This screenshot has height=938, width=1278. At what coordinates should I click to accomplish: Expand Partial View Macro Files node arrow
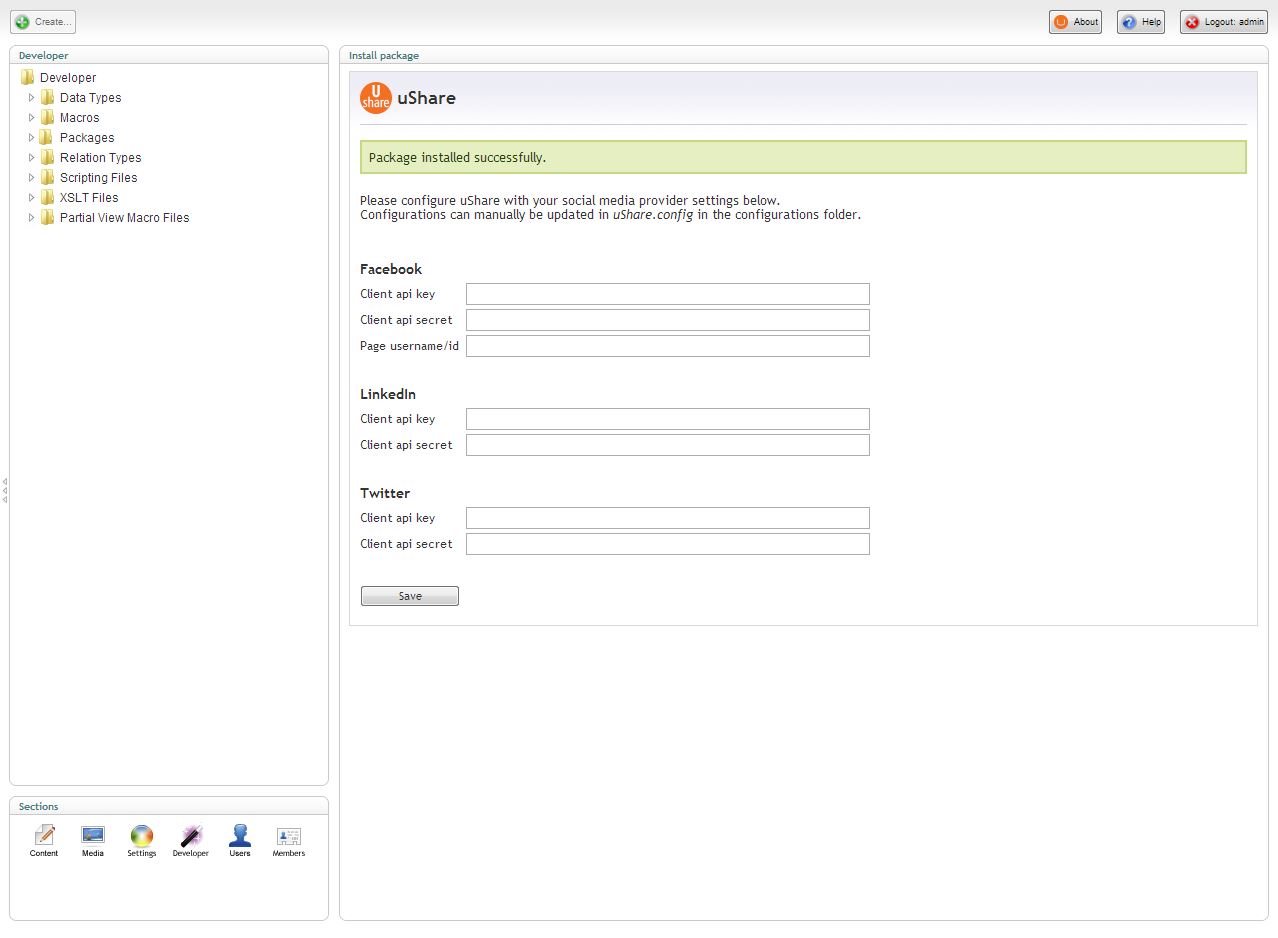pyautogui.click(x=32, y=218)
